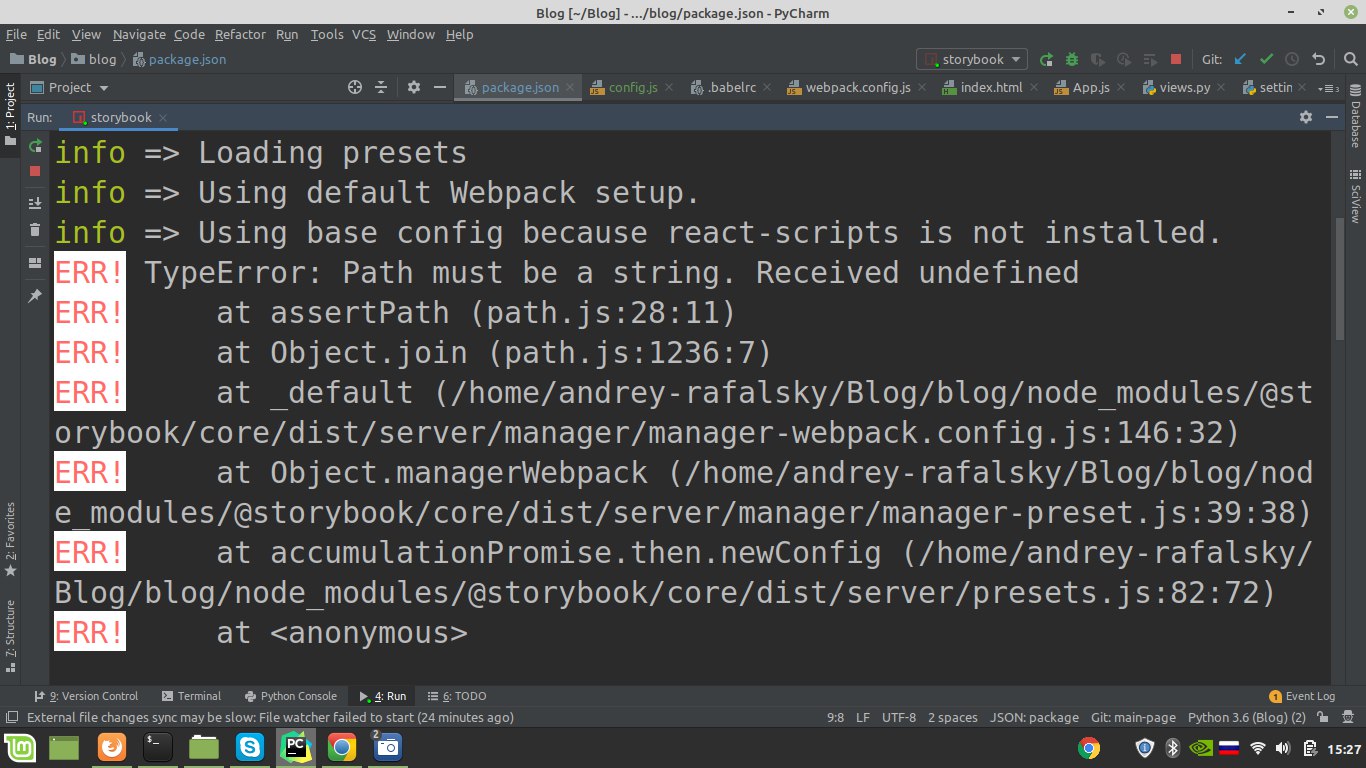Open the Linux Mint start menu

click(20, 747)
